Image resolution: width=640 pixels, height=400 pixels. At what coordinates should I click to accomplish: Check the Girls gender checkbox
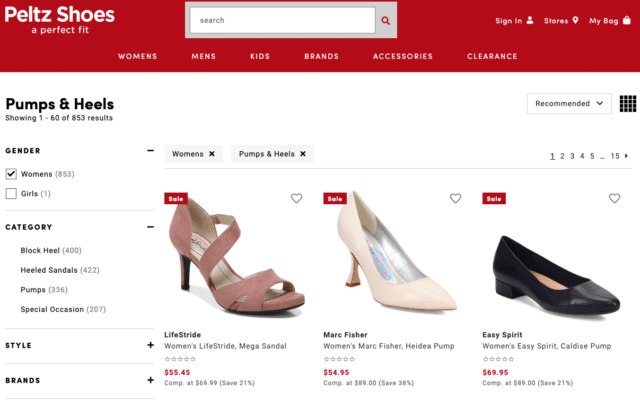(x=12, y=193)
